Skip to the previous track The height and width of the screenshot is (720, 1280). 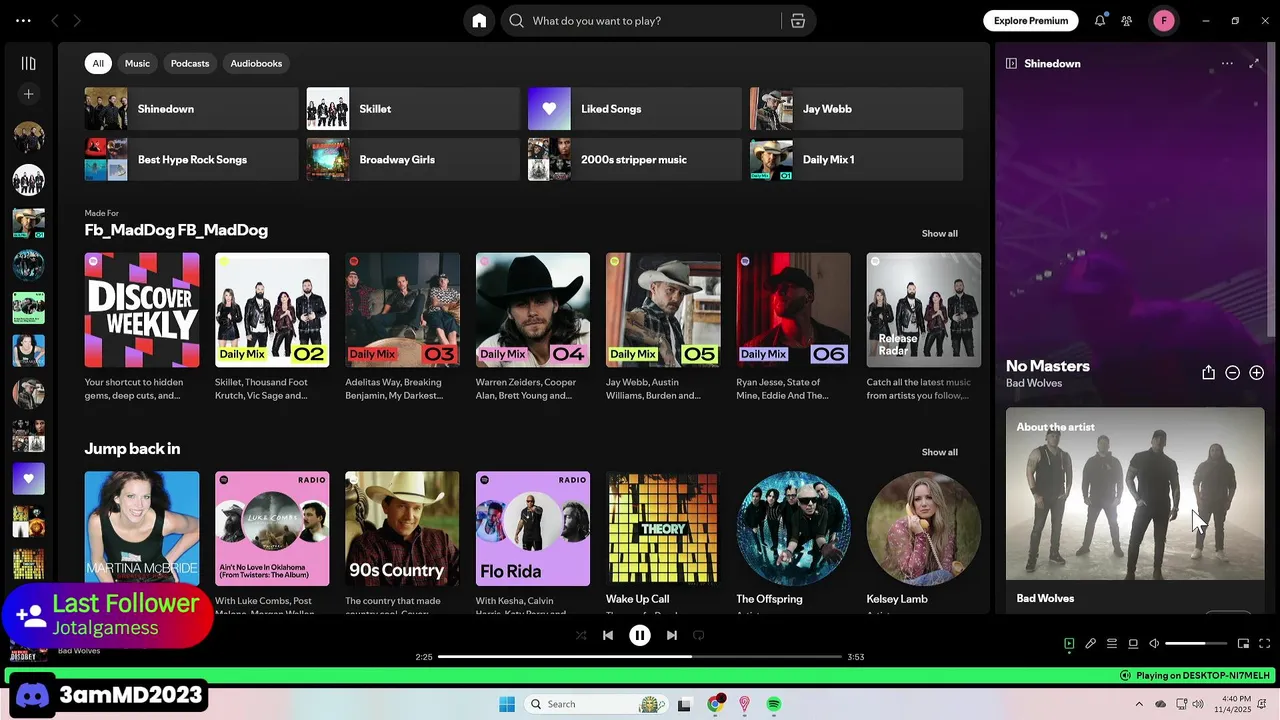pos(608,635)
